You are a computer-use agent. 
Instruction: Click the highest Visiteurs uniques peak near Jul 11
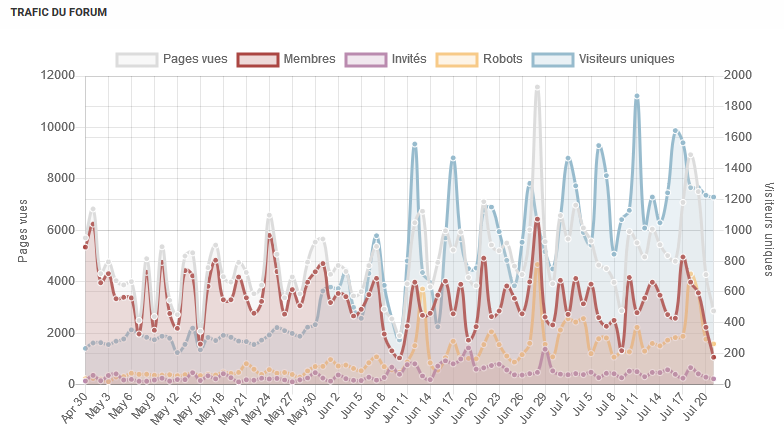(636, 96)
